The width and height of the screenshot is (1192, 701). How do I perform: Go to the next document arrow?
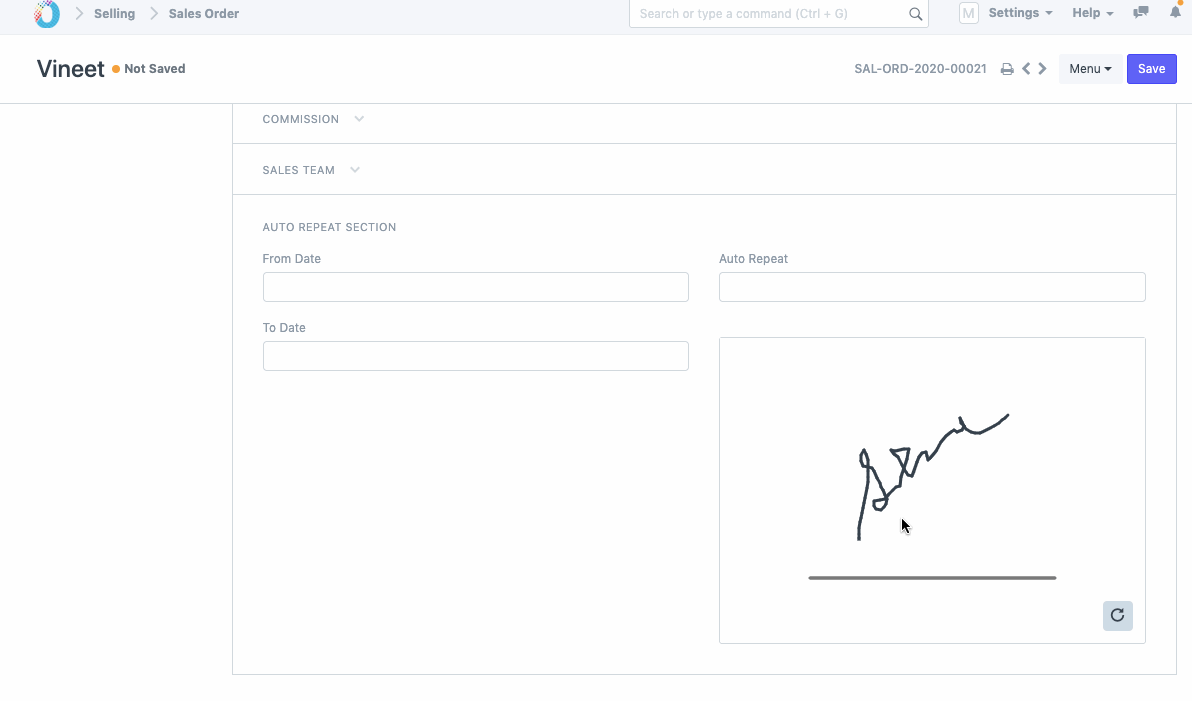1043,69
